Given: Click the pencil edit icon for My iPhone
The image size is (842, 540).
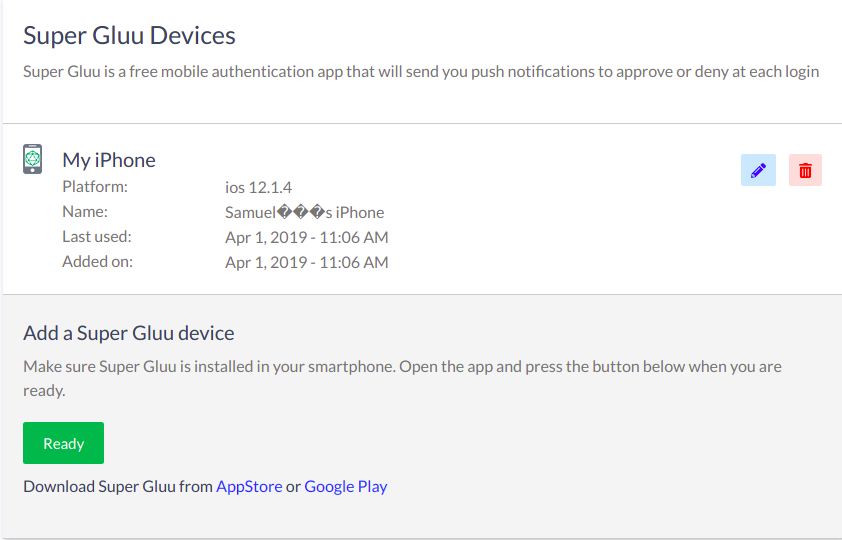Looking at the screenshot, I should tap(758, 170).
